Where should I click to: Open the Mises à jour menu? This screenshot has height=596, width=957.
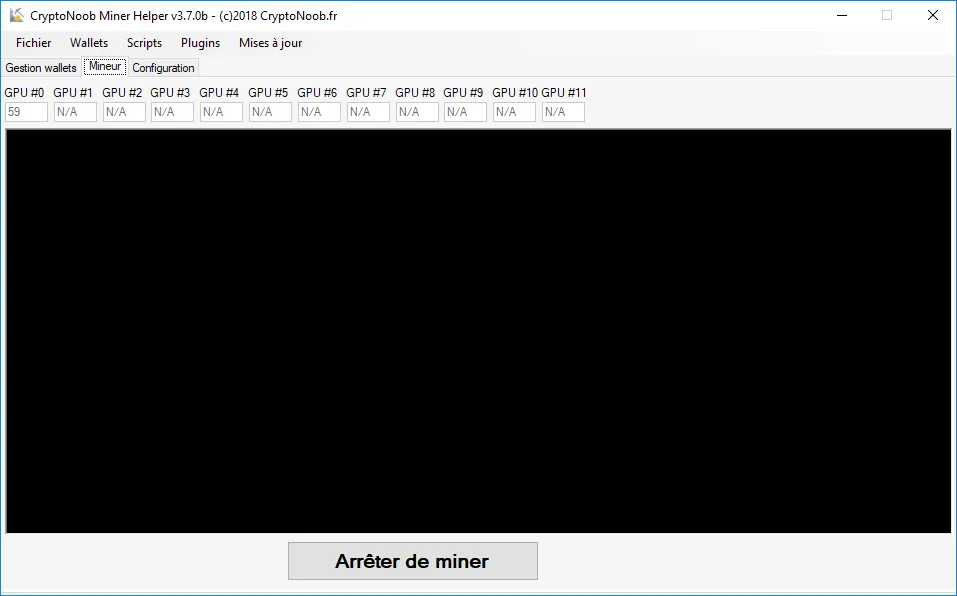tap(270, 43)
